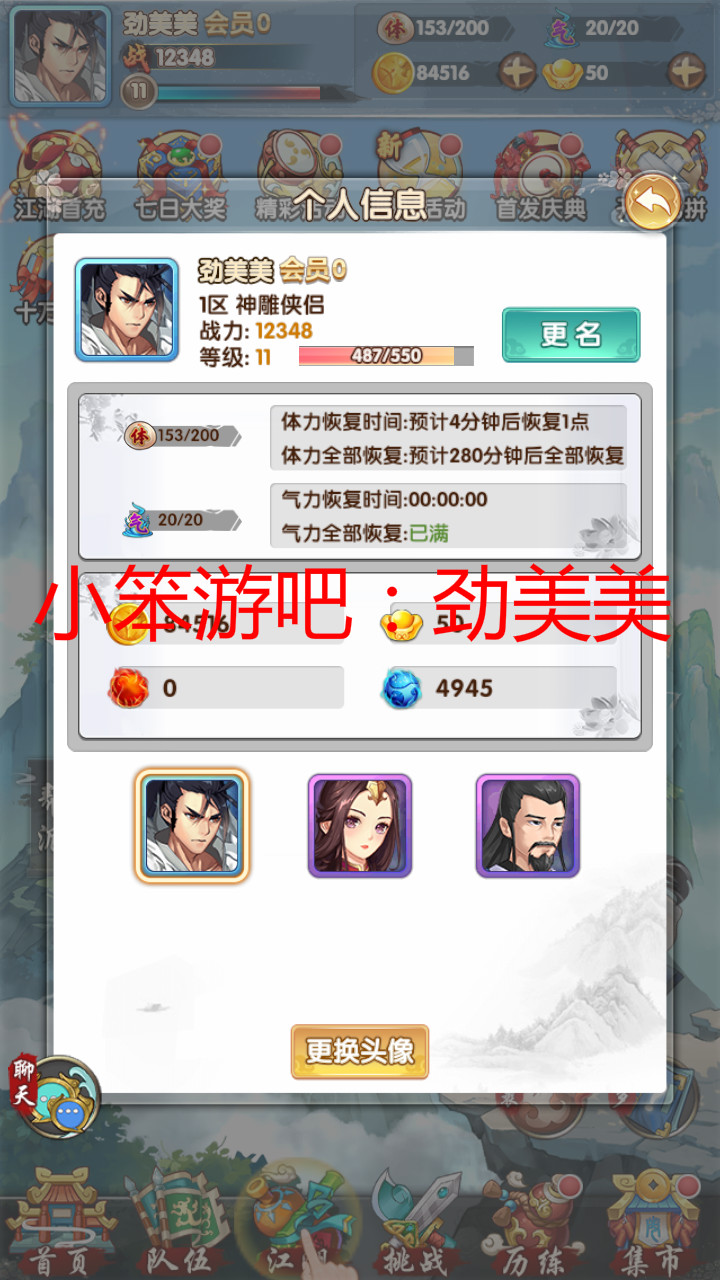The height and width of the screenshot is (1280, 720).
Task: Tap the plus icon beside 50 ingots
Action: tap(687, 72)
